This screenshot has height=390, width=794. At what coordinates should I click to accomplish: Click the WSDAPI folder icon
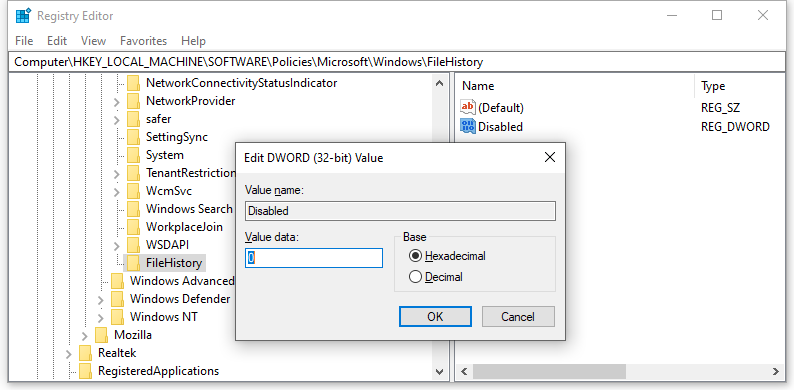(133, 245)
